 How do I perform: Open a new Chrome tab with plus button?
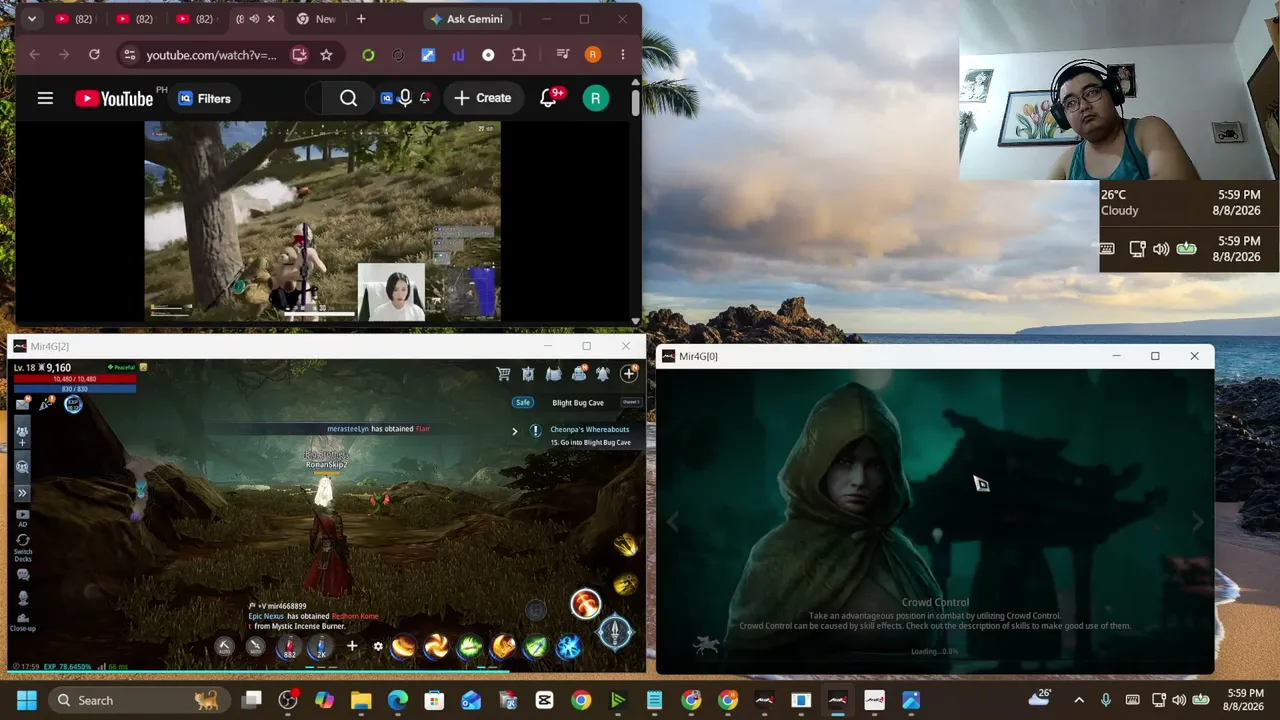pyautogui.click(x=361, y=19)
